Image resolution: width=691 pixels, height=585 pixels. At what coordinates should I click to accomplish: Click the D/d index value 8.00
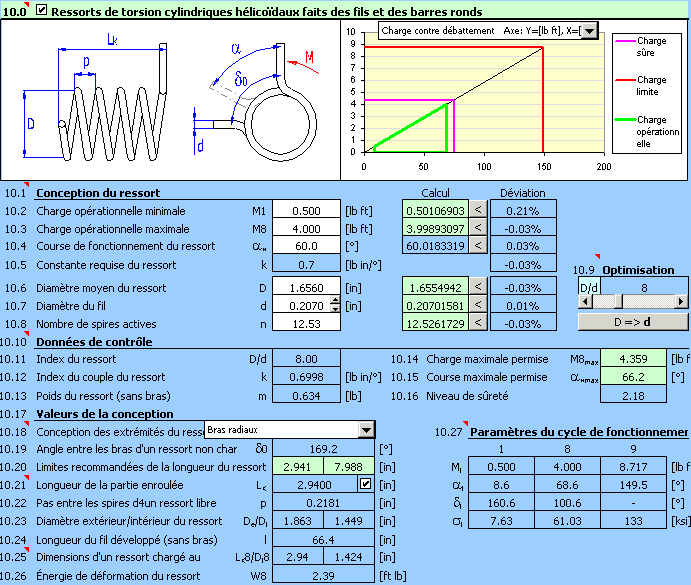click(306, 358)
